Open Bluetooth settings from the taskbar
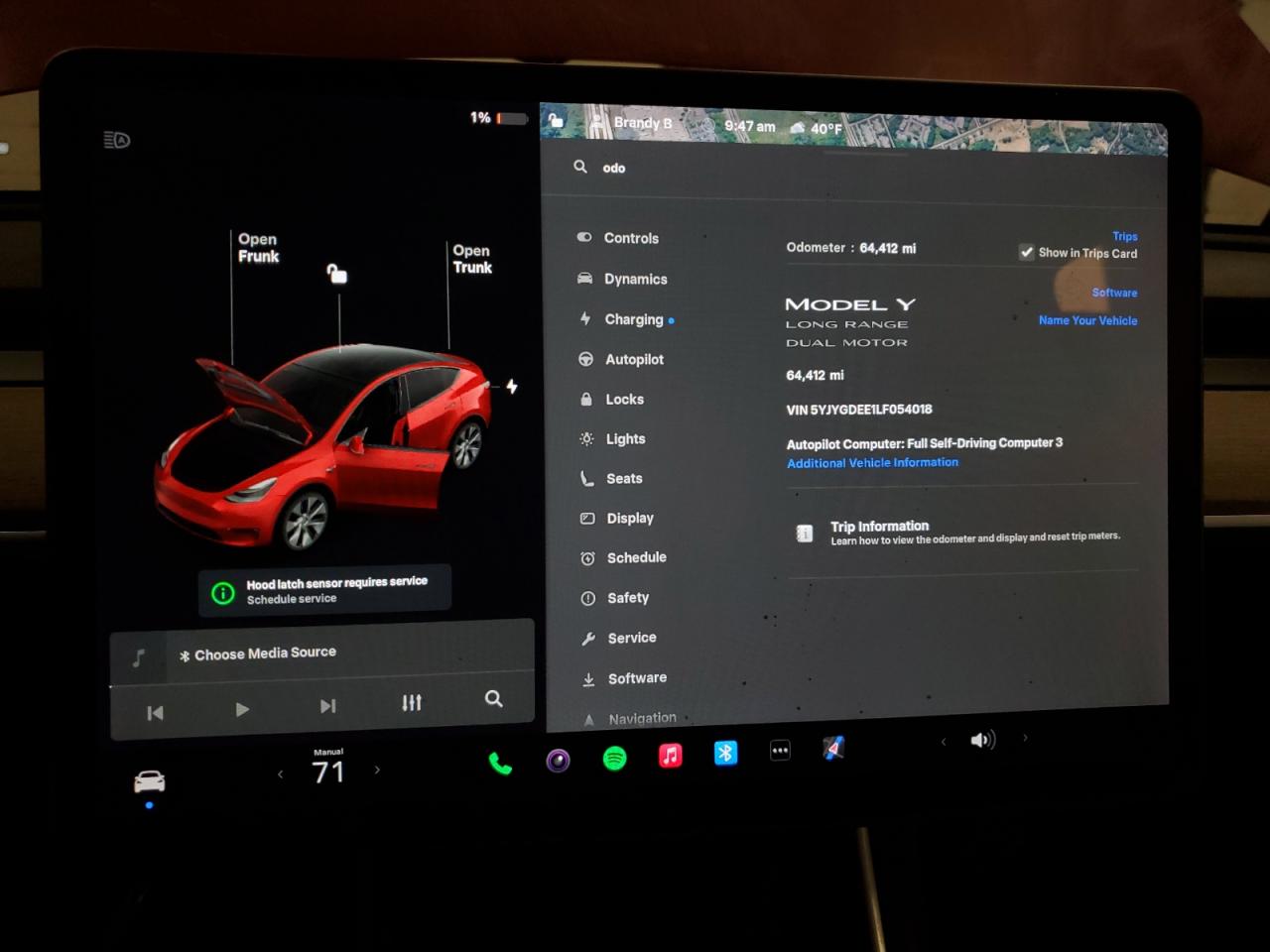 725,754
